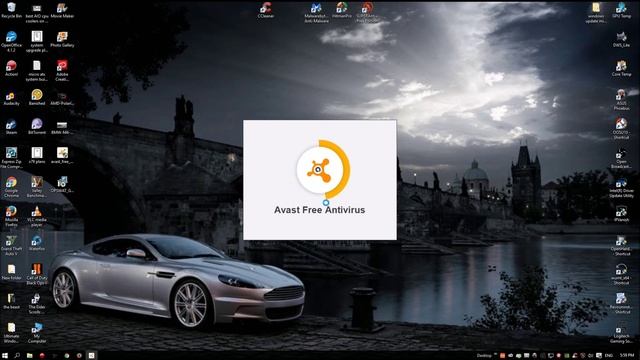Launch Google Chrome from the desktop
The width and height of the screenshot is (640, 360).
tap(11, 187)
